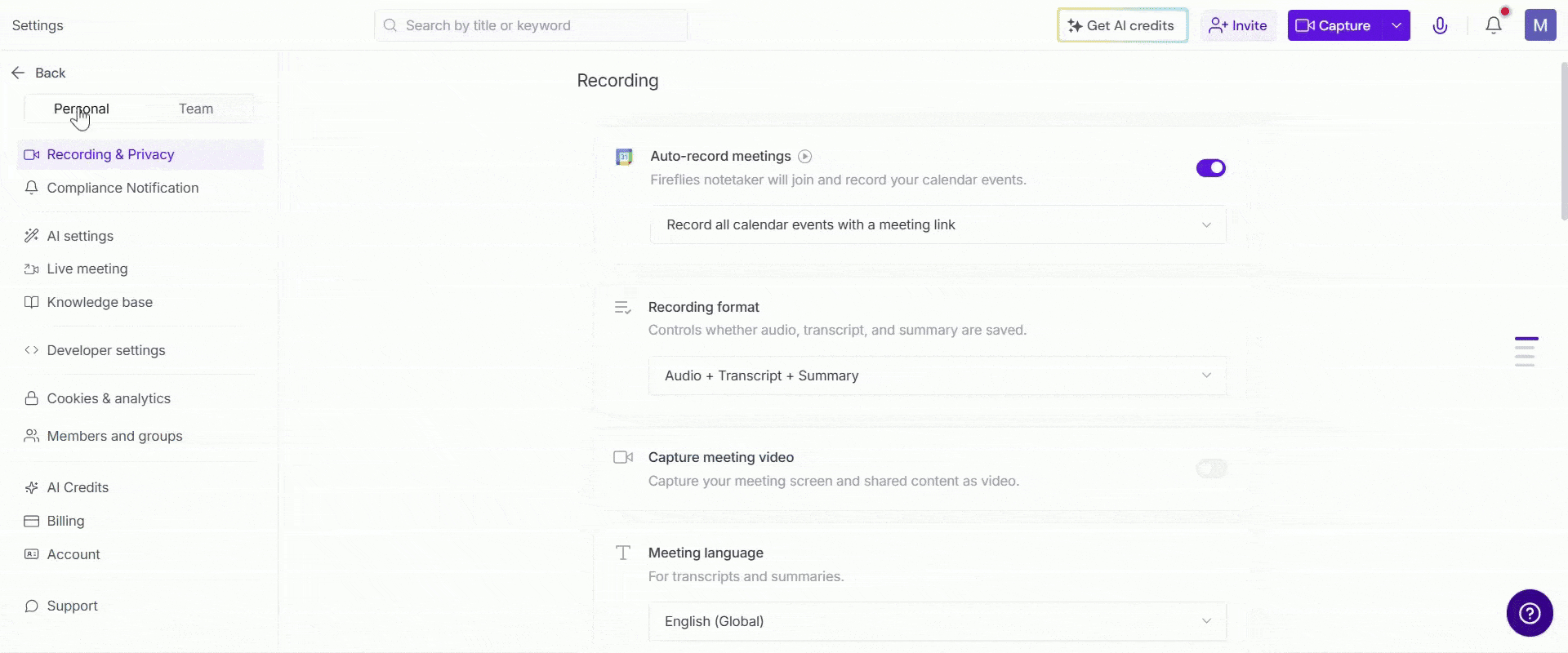The height and width of the screenshot is (653, 1568).
Task: Expand the Record all calendar events dropdown
Action: pos(938,225)
